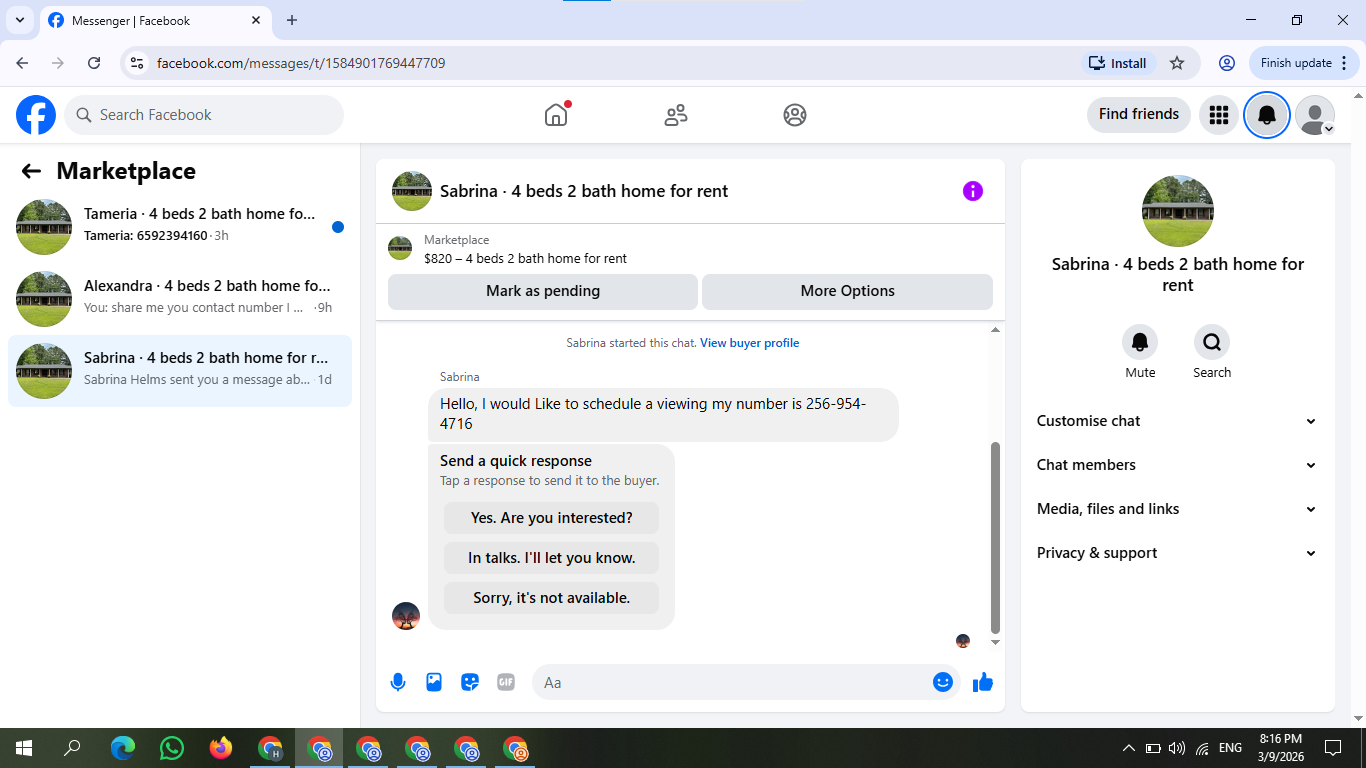Open Groups icon in top navigation
The image size is (1366, 768).
[x=795, y=115]
